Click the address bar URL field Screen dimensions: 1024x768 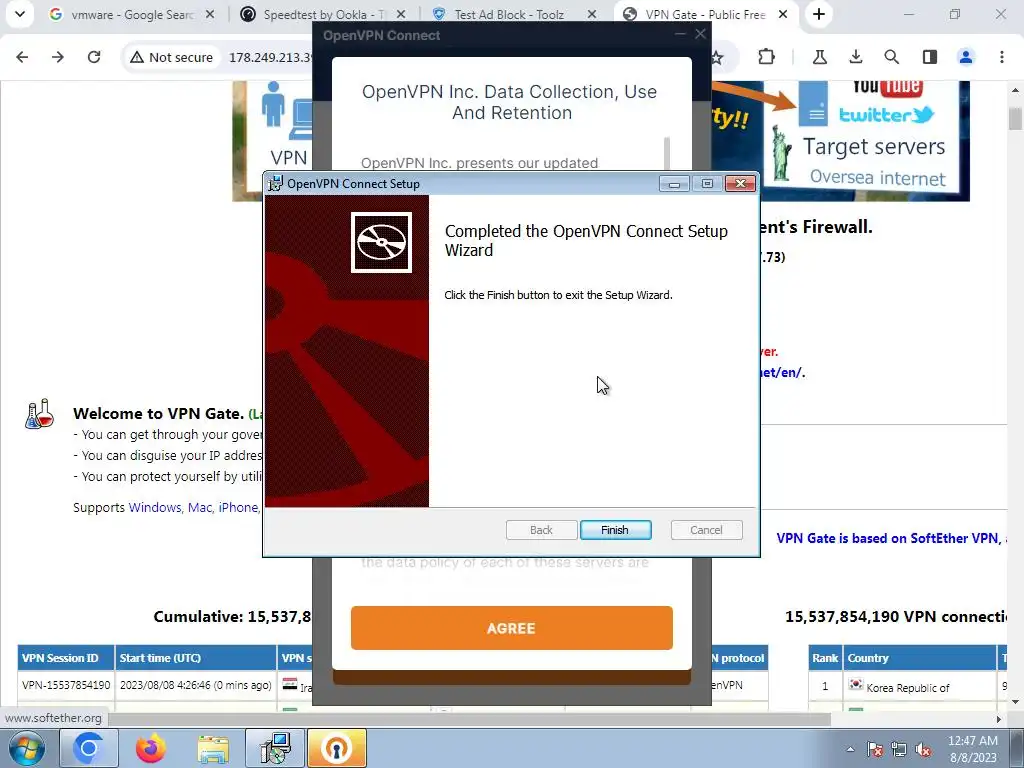pos(270,57)
